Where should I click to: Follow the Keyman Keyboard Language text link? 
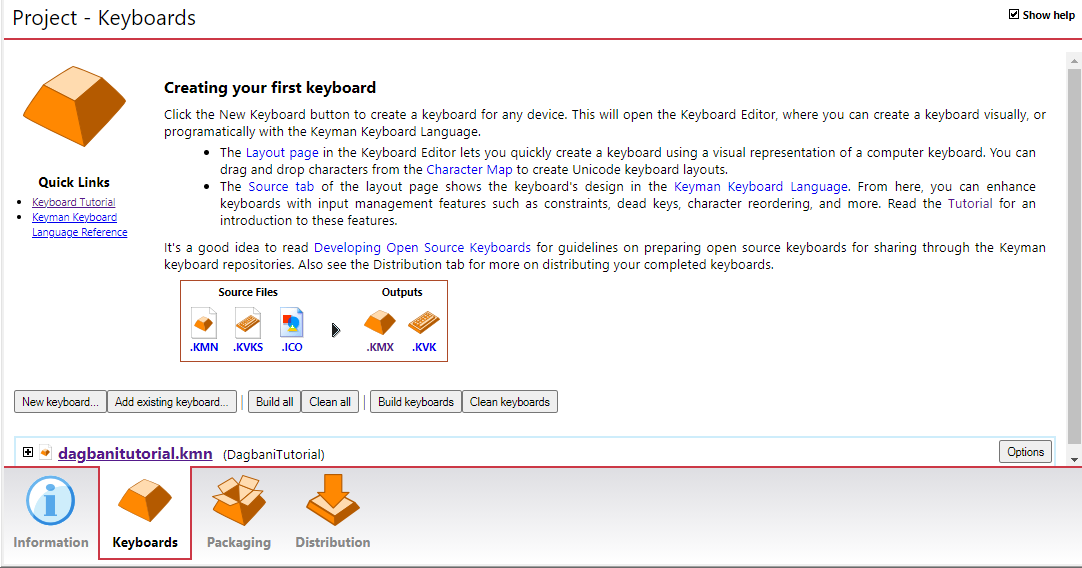click(x=760, y=186)
